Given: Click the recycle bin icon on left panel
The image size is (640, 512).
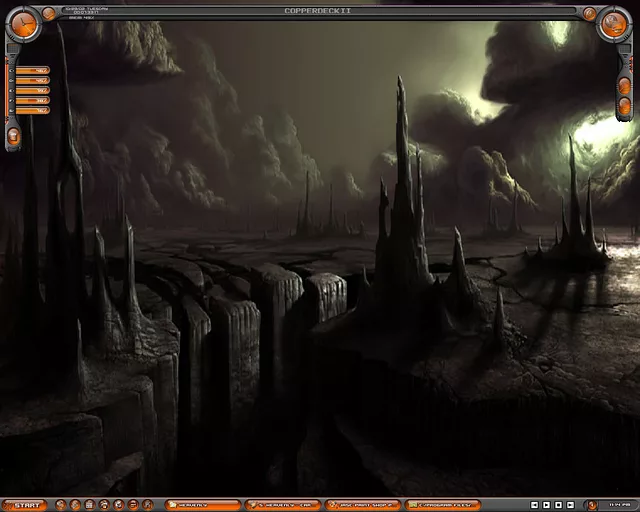Looking at the screenshot, I should point(13,135).
